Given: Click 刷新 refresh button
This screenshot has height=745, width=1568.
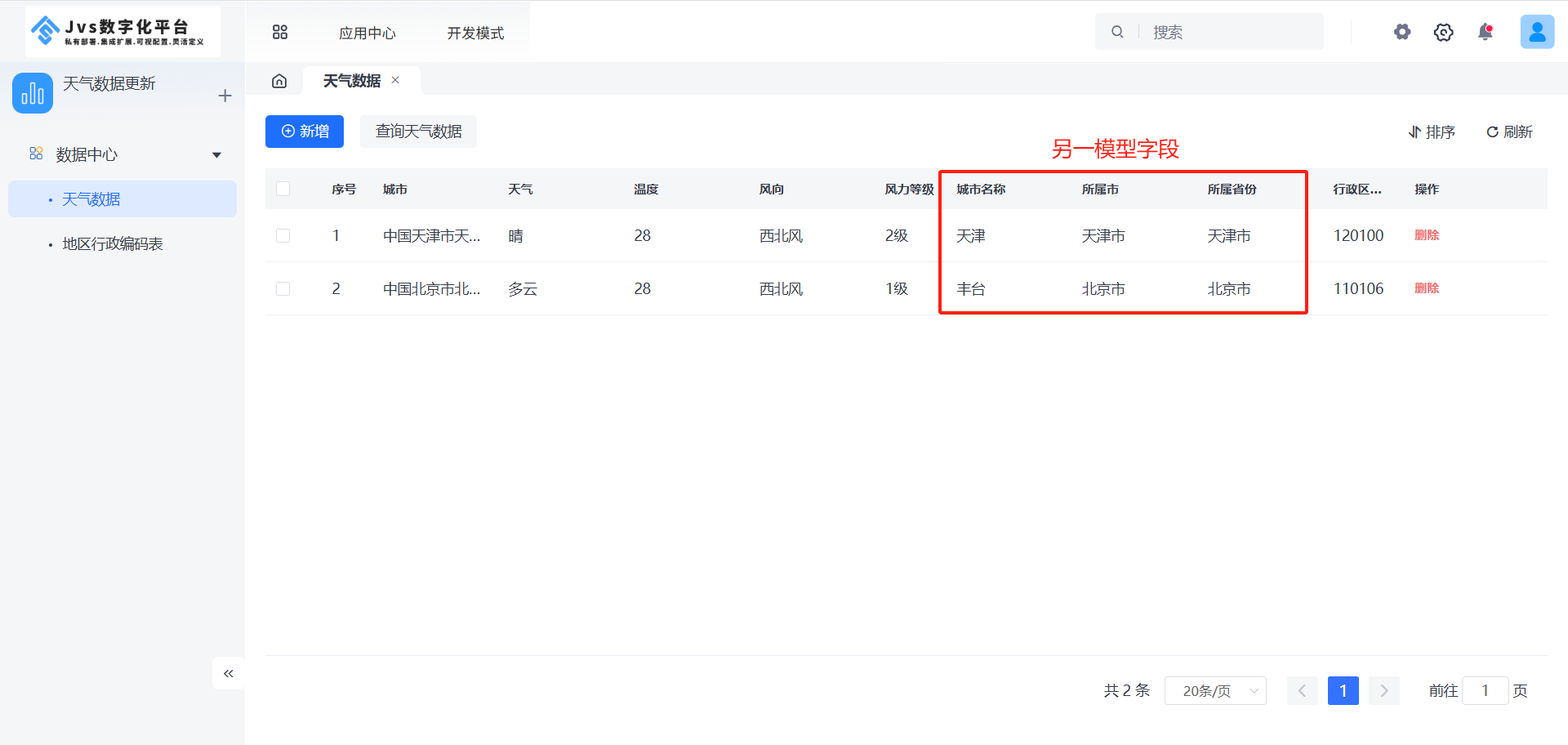Looking at the screenshot, I should click(1509, 132).
